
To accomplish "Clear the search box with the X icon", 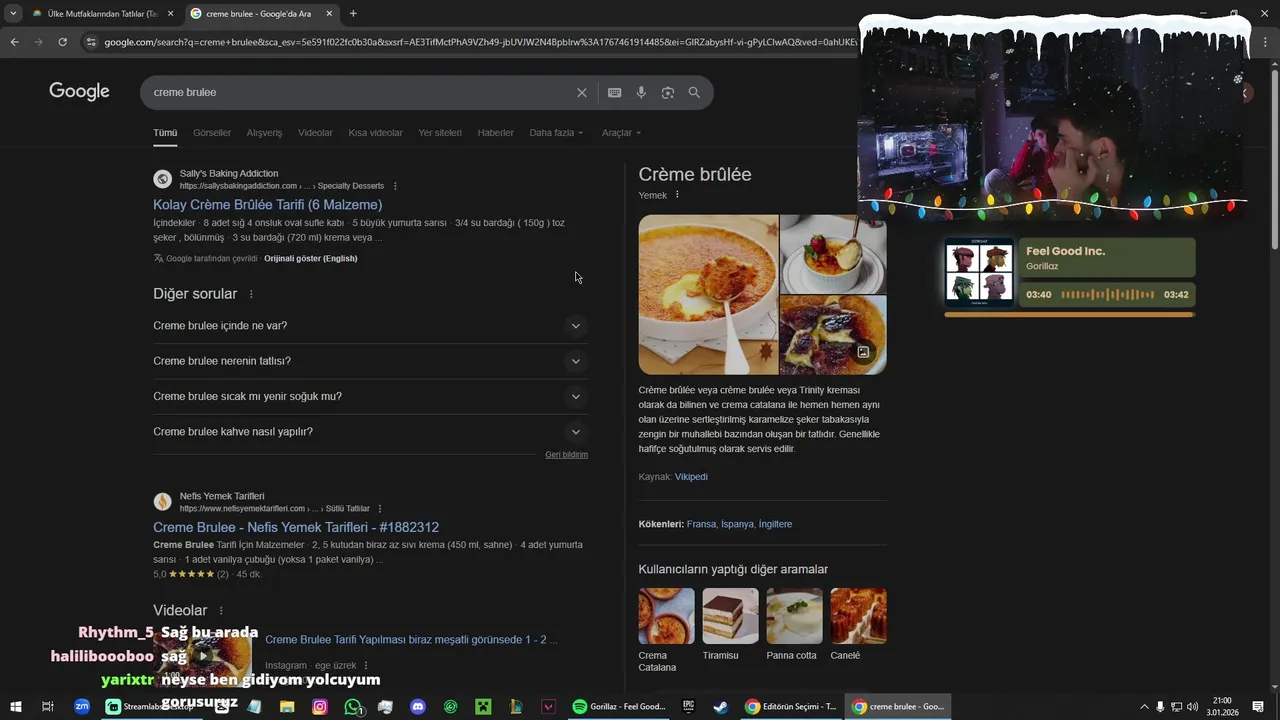I will 582,92.
